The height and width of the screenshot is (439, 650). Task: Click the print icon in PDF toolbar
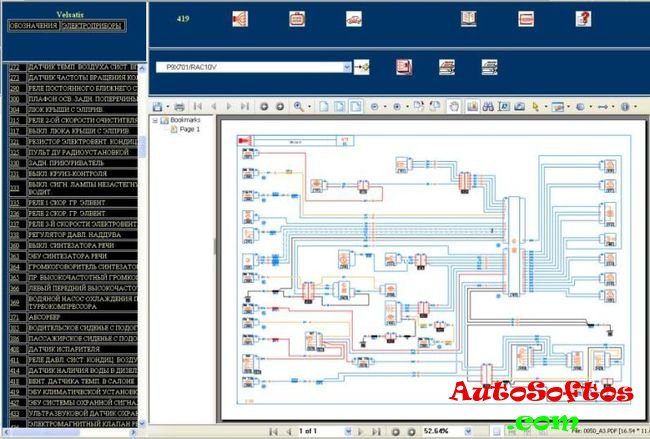[x=179, y=105]
